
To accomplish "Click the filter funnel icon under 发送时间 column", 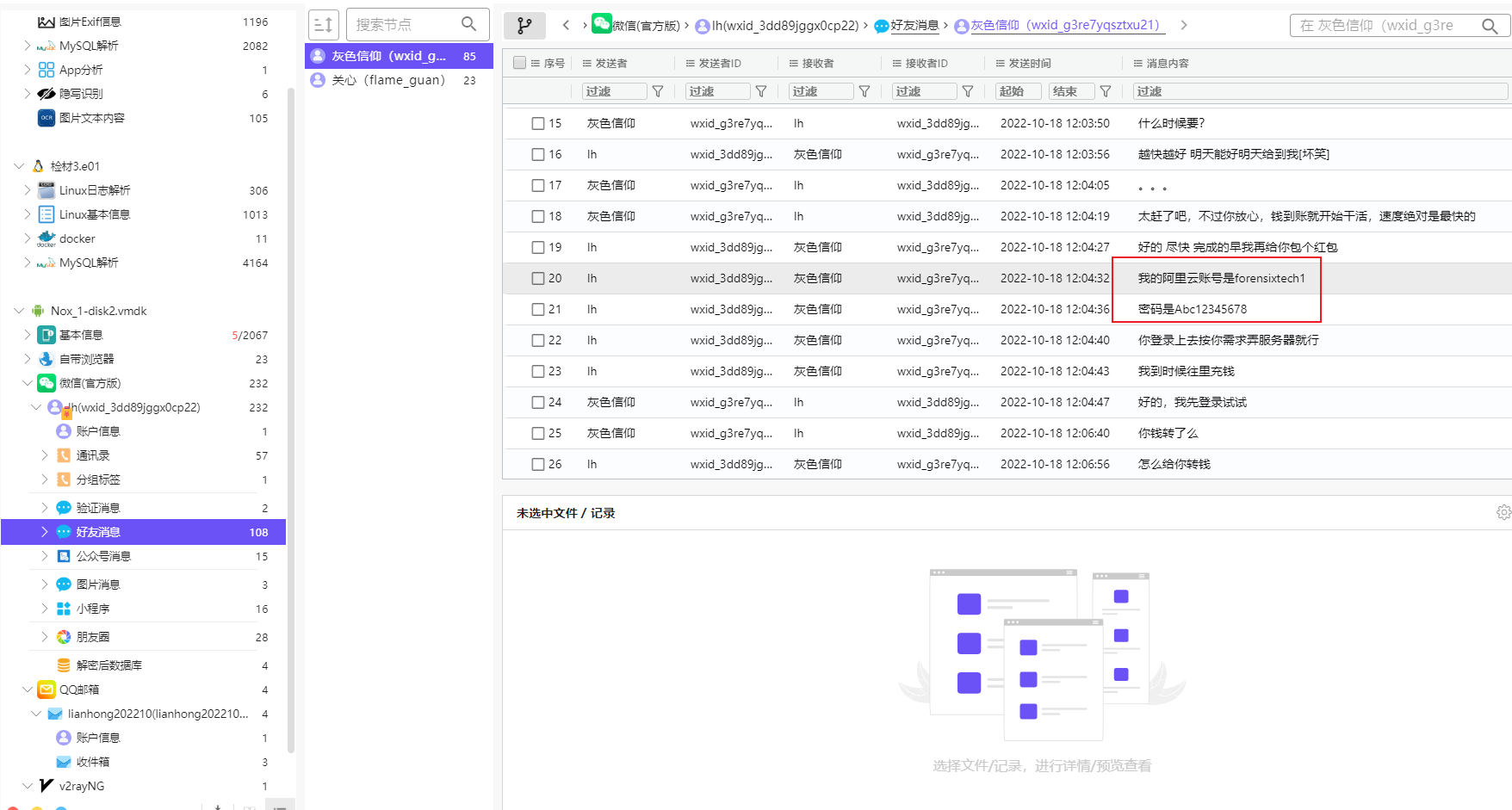I will click(x=1106, y=91).
